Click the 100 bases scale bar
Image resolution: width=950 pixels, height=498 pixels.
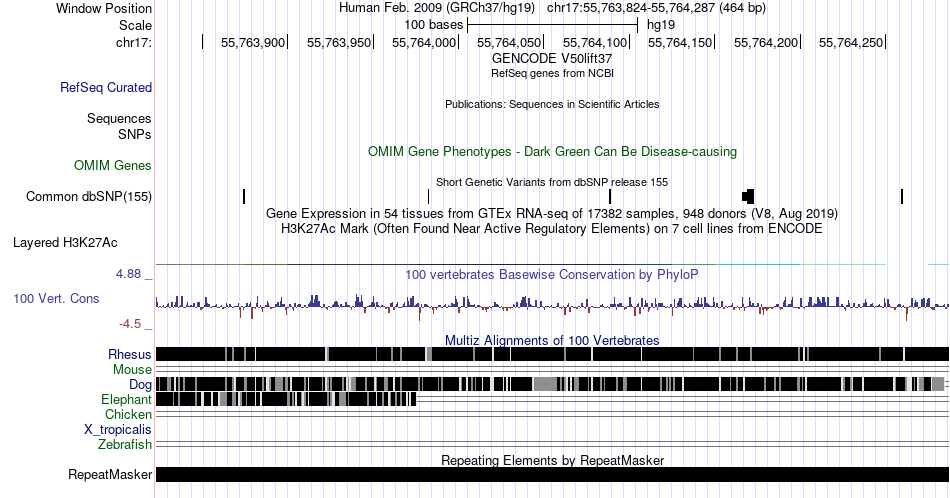tap(553, 25)
